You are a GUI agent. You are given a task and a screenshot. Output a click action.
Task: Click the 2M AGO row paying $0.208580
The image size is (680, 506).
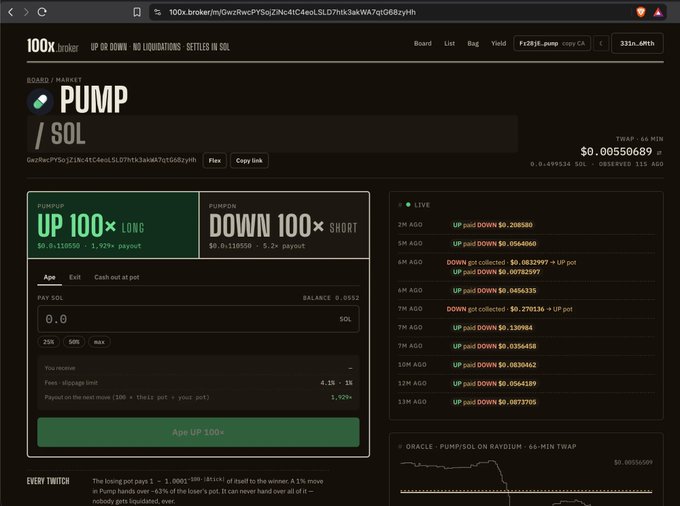(x=526, y=225)
